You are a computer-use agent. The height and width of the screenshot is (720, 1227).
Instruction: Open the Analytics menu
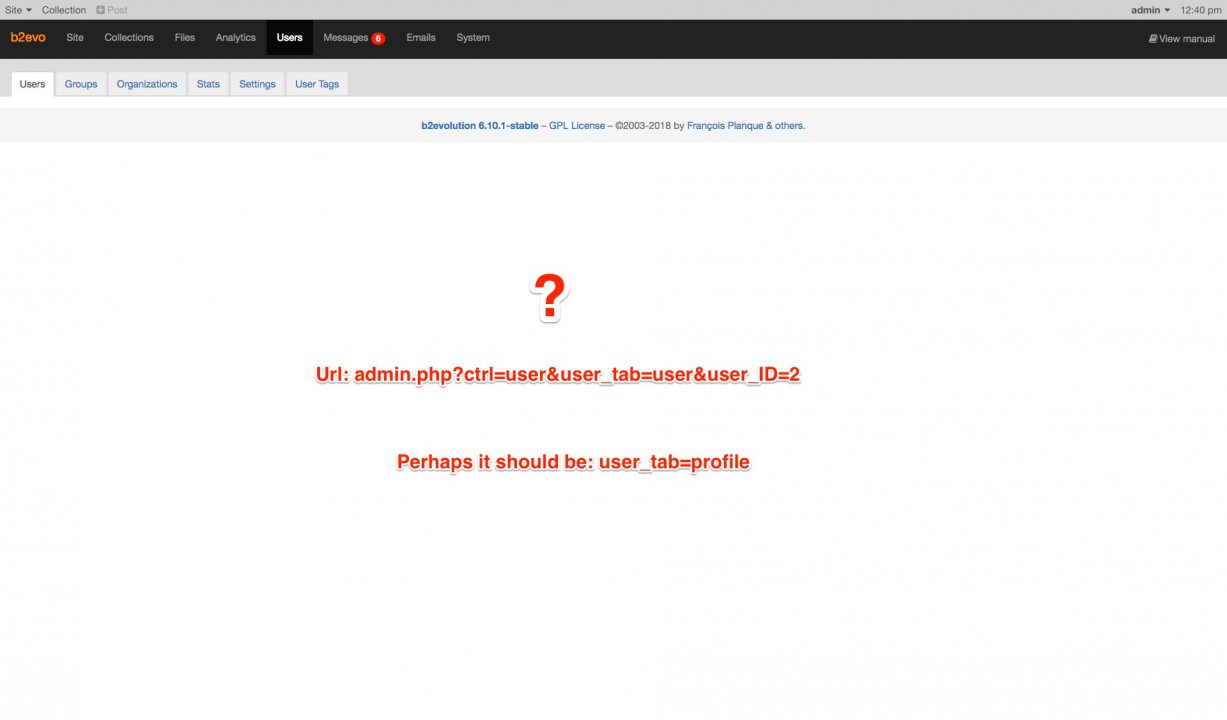tap(236, 38)
